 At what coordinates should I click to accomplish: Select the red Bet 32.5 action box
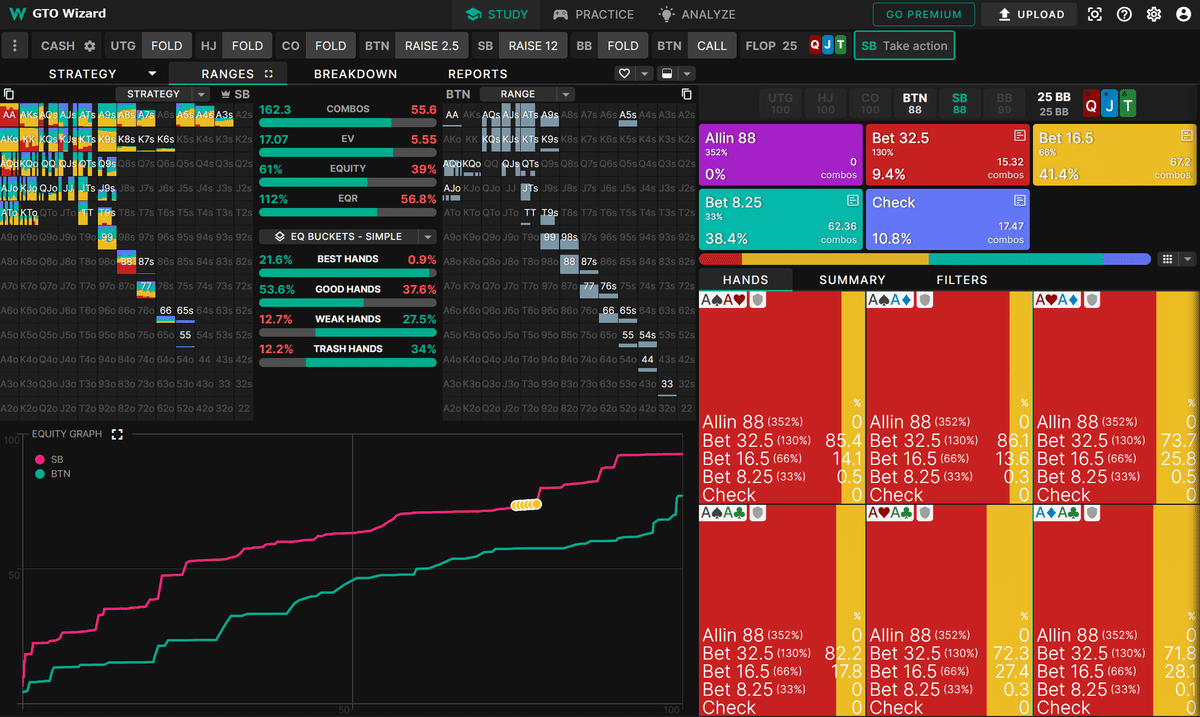point(946,155)
